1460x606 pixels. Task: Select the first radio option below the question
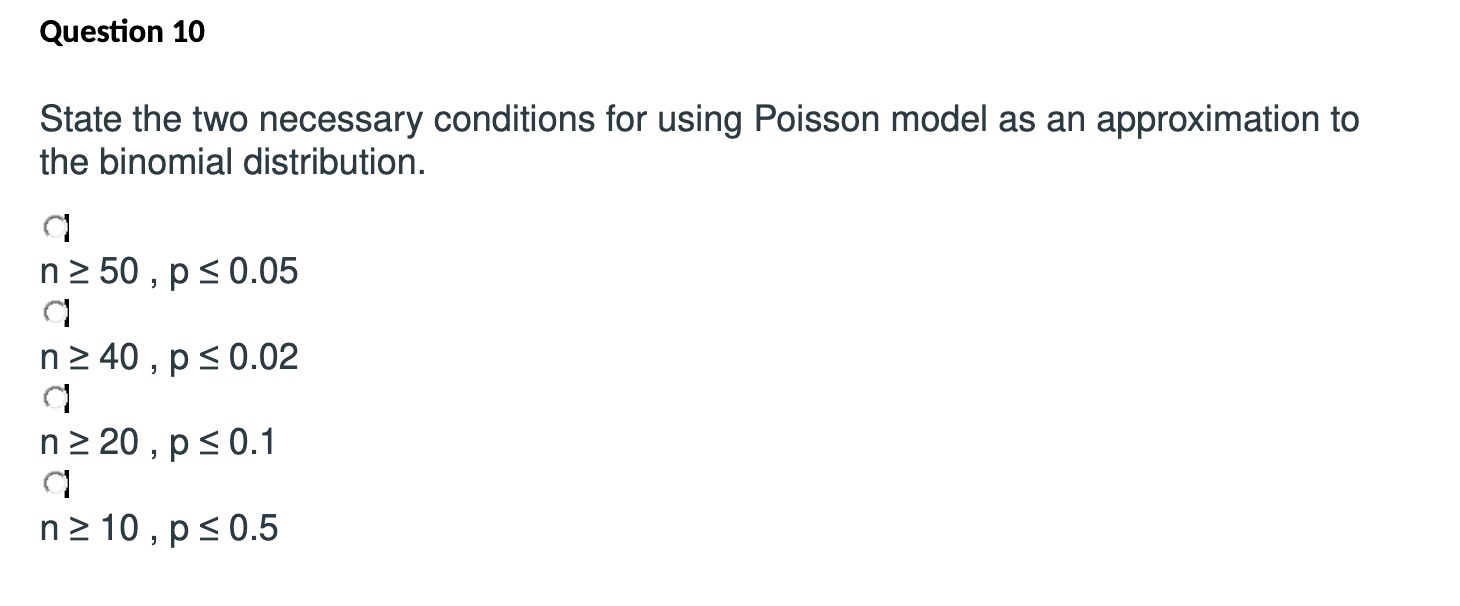pos(52,227)
